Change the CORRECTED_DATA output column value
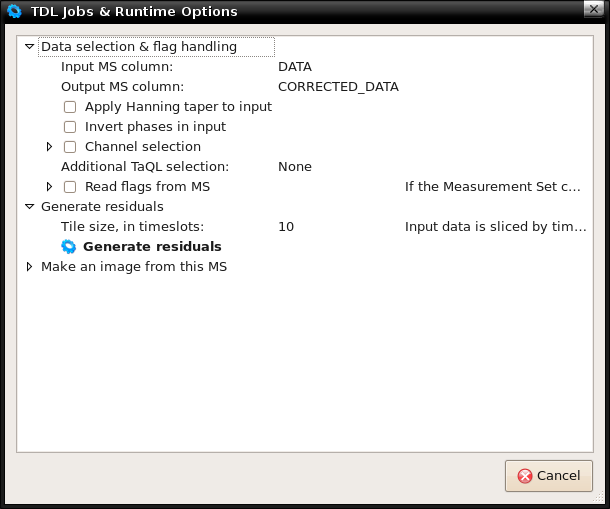The image size is (610, 509). [338, 87]
